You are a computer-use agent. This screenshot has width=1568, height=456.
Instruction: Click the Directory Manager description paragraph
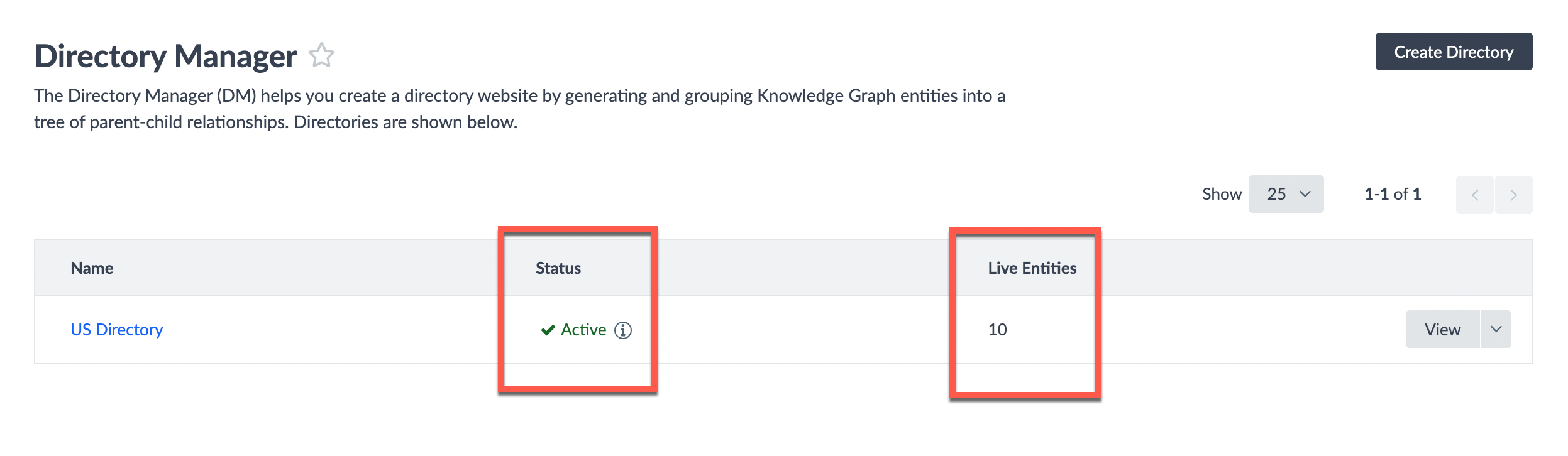[x=519, y=109]
